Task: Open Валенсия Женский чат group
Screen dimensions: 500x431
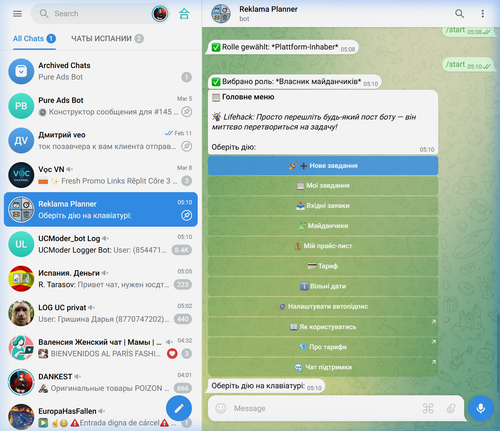Action: (101, 348)
